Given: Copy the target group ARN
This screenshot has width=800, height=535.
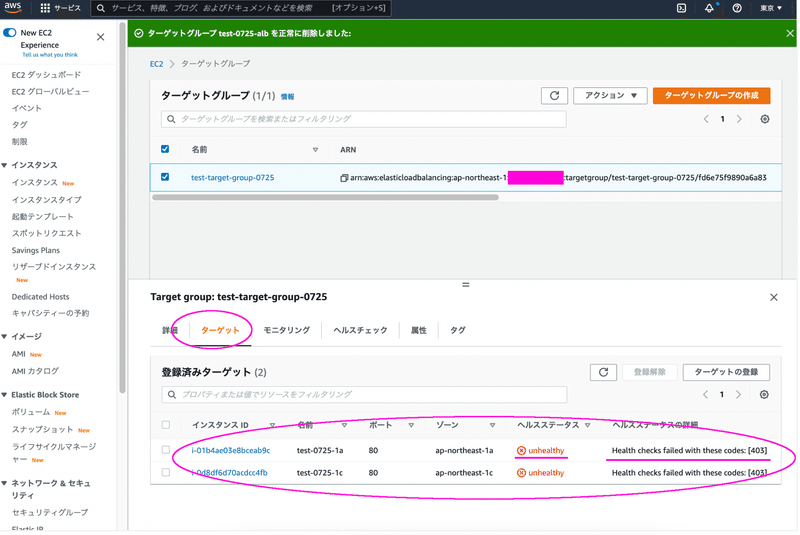Looking at the screenshot, I should pyautogui.click(x=344, y=178).
